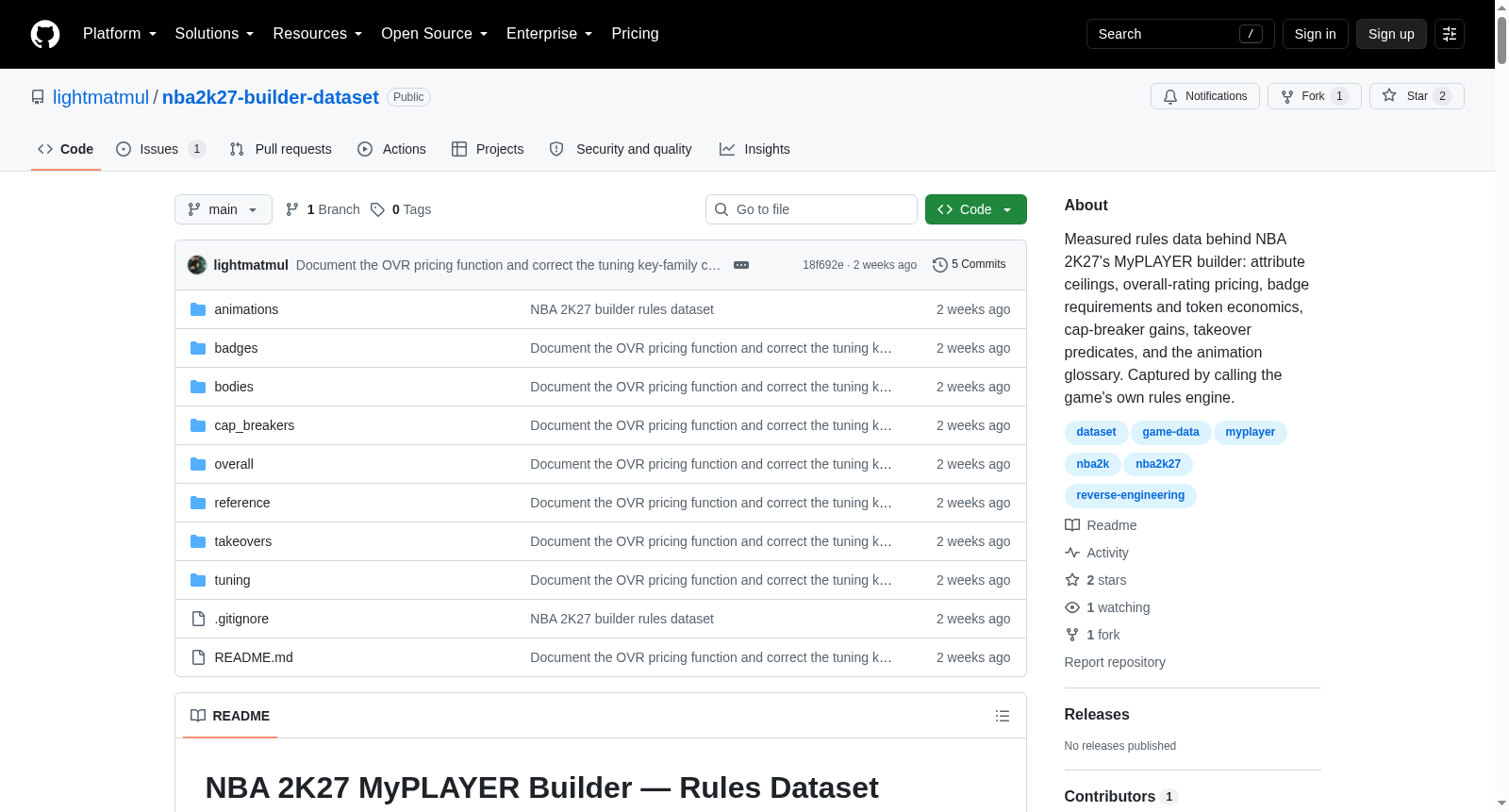
Task: Click the lightmatmul avatar in commit row
Action: coord(197,265)
